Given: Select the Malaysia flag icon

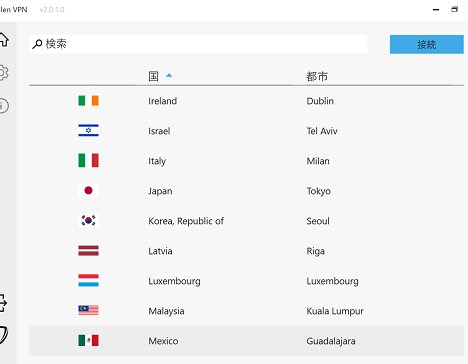Looking at the screenshot, I should (x=88, y=310).
